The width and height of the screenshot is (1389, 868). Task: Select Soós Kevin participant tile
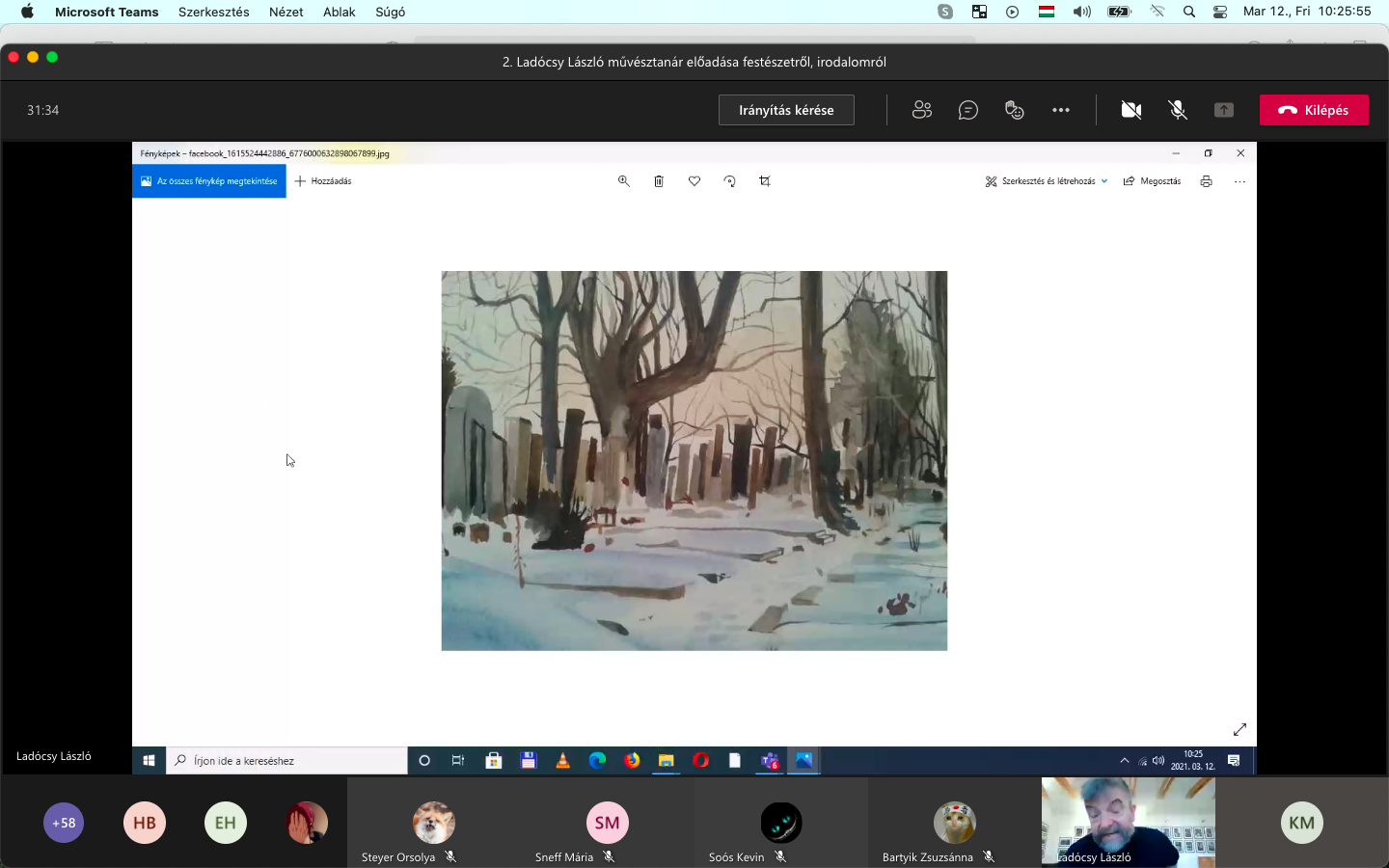[x=781, y=823]
